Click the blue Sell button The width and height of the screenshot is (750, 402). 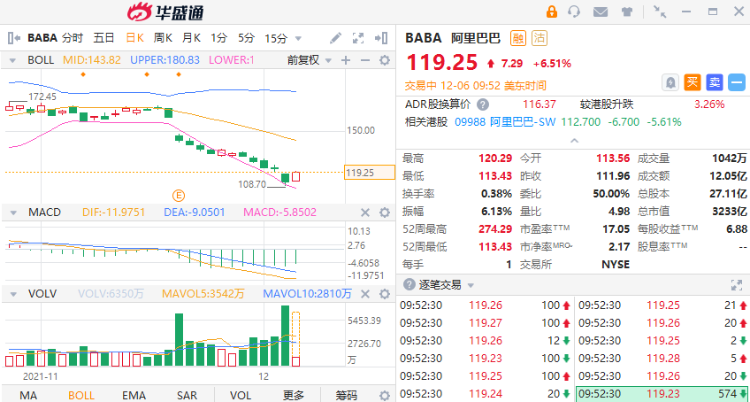(714, 82)
